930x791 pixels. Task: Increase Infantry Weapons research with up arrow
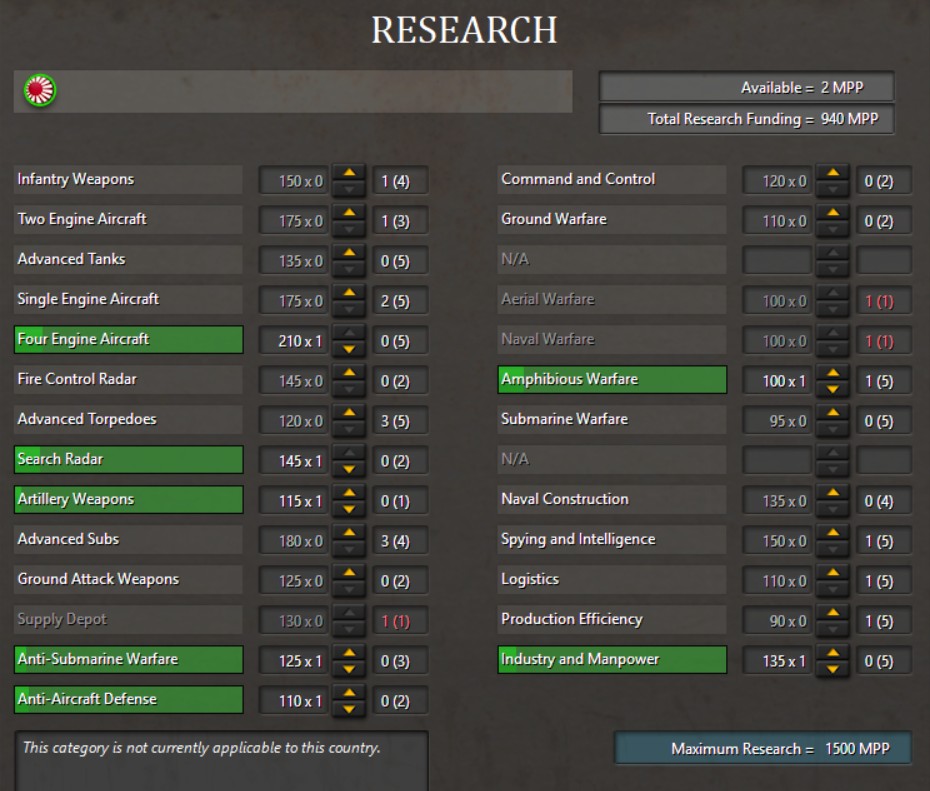pyautogui.click(x=348, y=173)
